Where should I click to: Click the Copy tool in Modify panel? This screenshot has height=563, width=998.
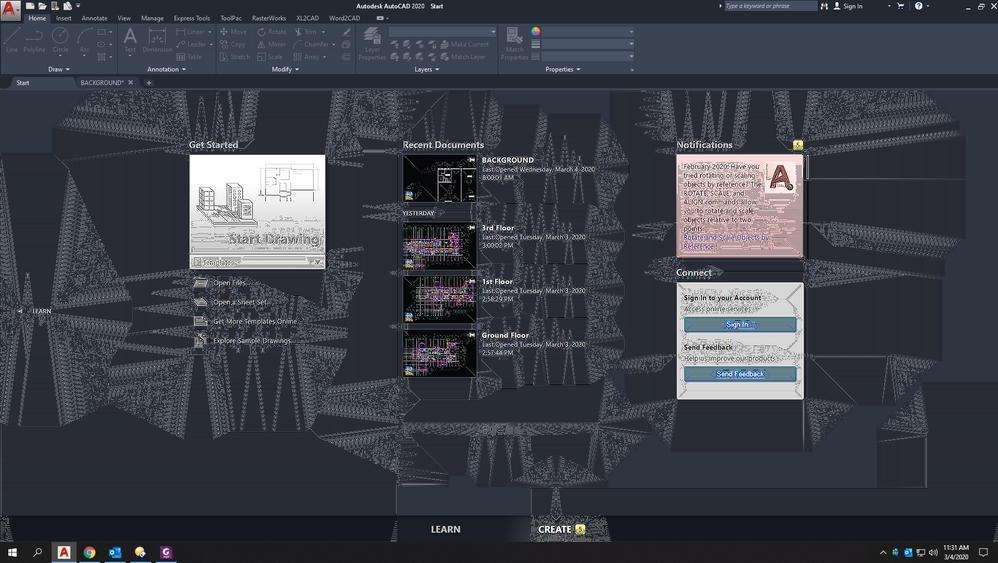tap(232, 45)
